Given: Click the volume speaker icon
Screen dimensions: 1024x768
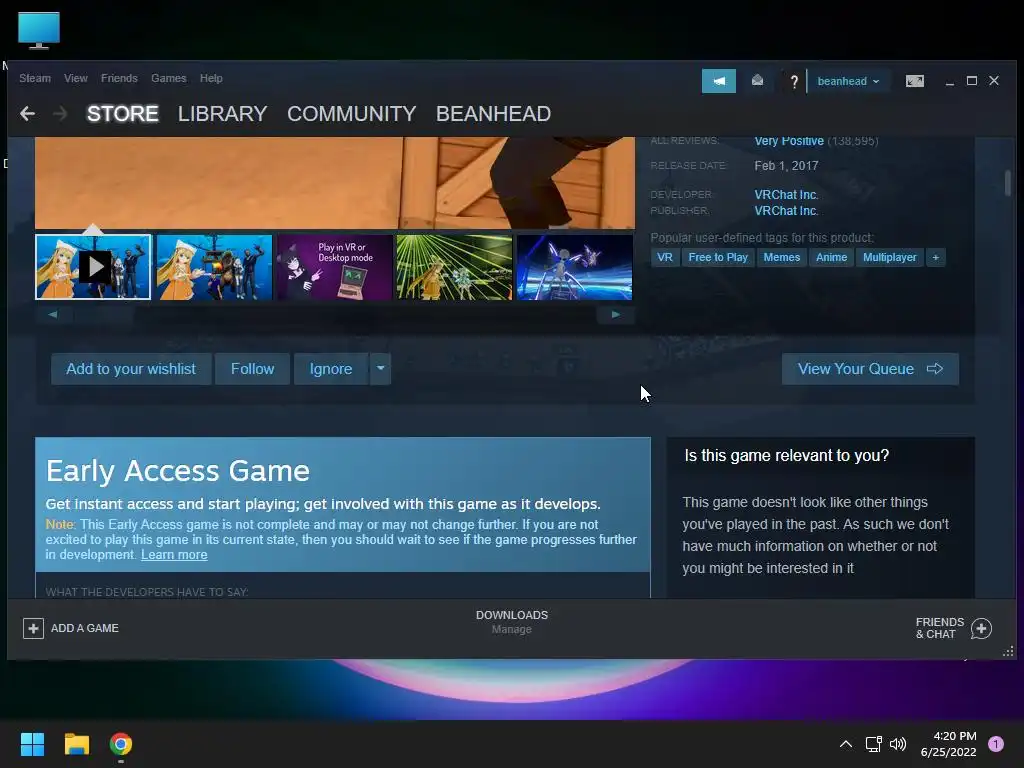Looking at the screenshot, I should tap(898, 744).
